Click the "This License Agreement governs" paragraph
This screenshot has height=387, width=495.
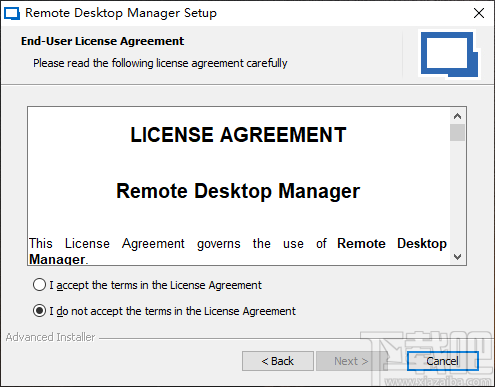tap(238, 251)
